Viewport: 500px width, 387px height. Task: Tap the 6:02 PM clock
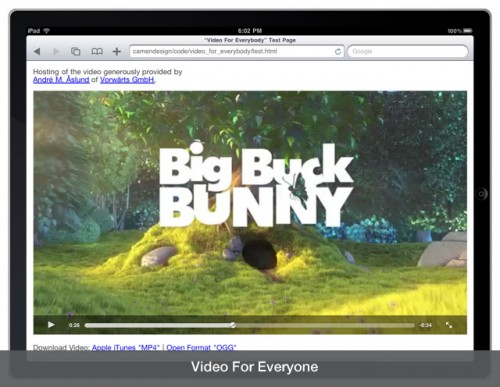[x=250, y=31]
